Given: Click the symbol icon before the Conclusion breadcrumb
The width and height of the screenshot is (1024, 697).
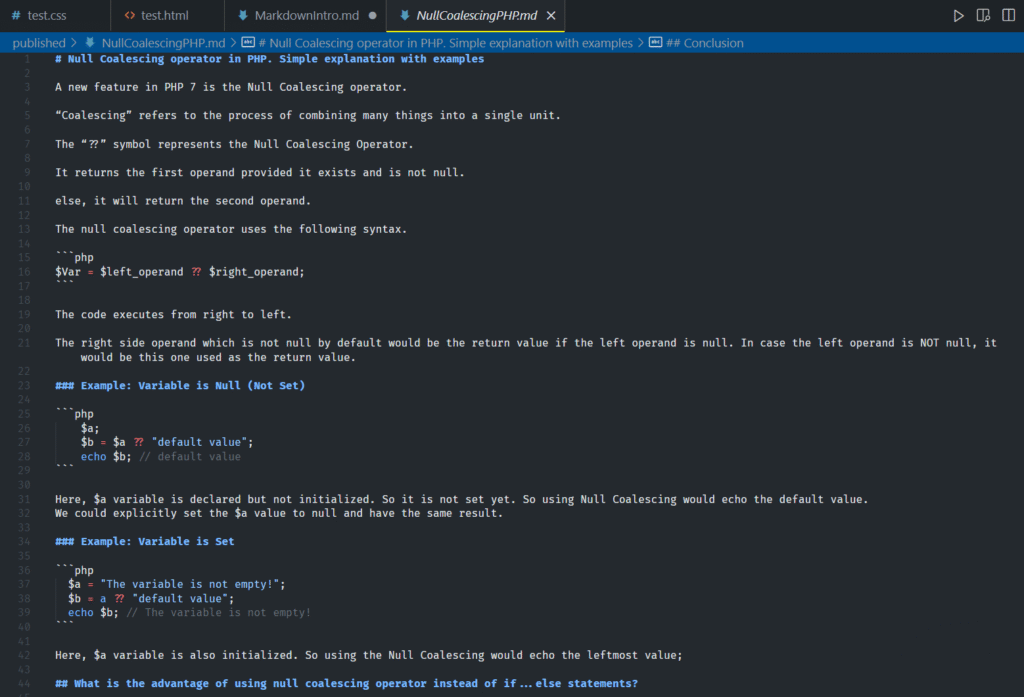Looking at the screenshot, I should [x=655, y=43].
